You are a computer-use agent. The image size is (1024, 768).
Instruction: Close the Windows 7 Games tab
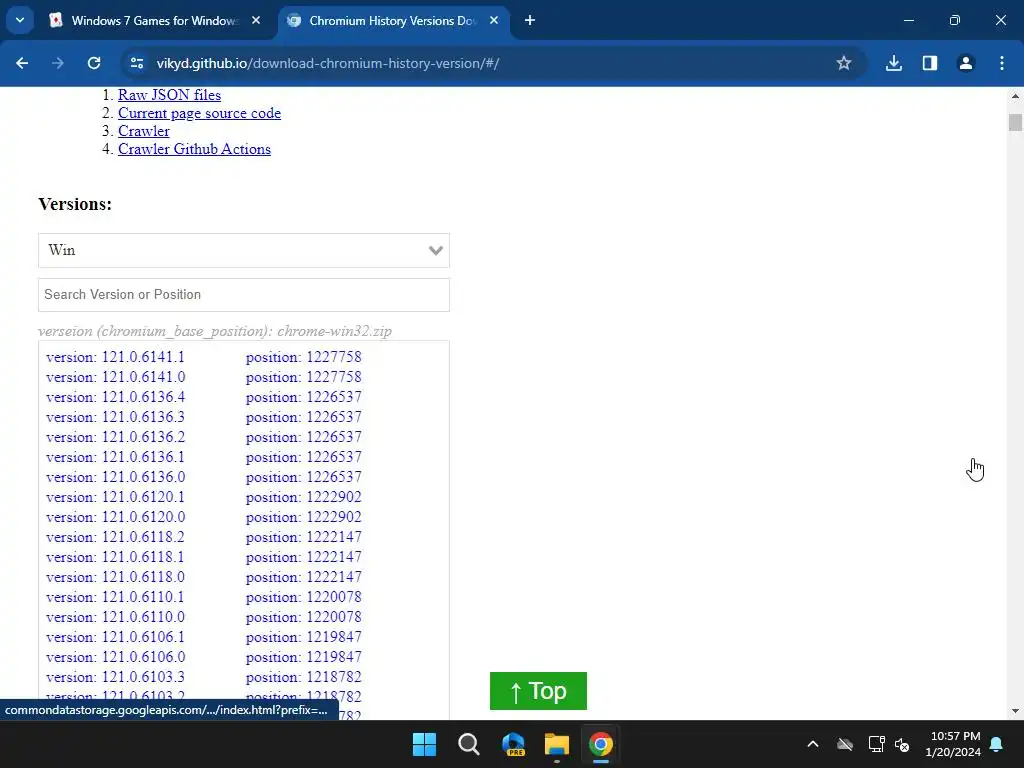[256, 20]
